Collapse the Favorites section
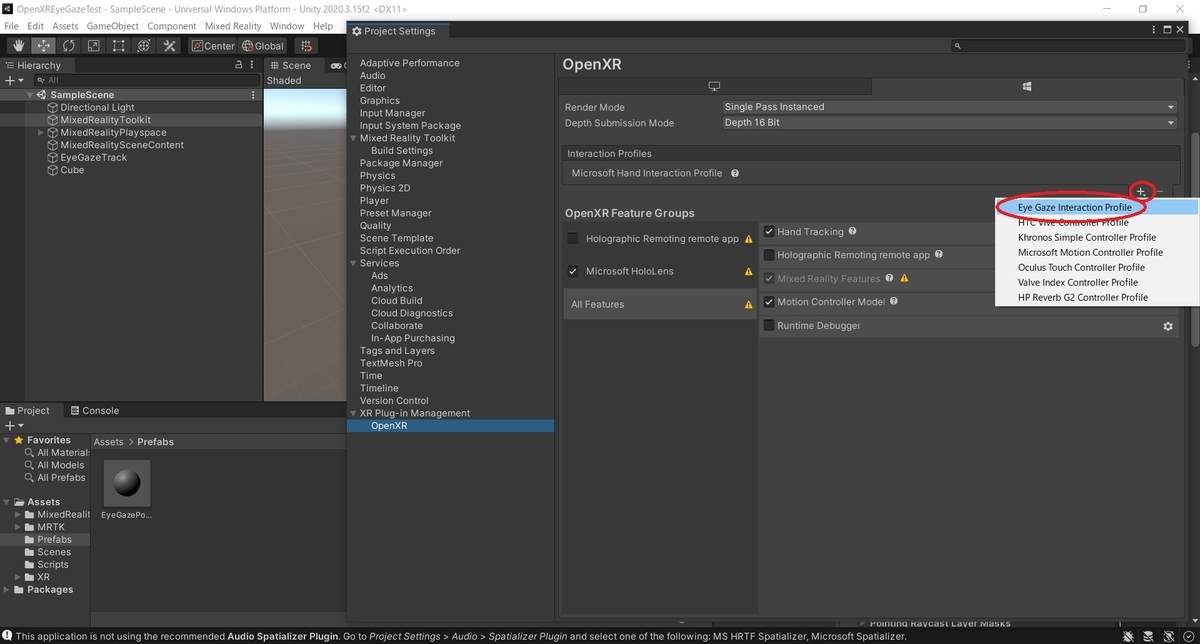The height and width of the screenshot is (644, 1200). (x=7, y=440)
